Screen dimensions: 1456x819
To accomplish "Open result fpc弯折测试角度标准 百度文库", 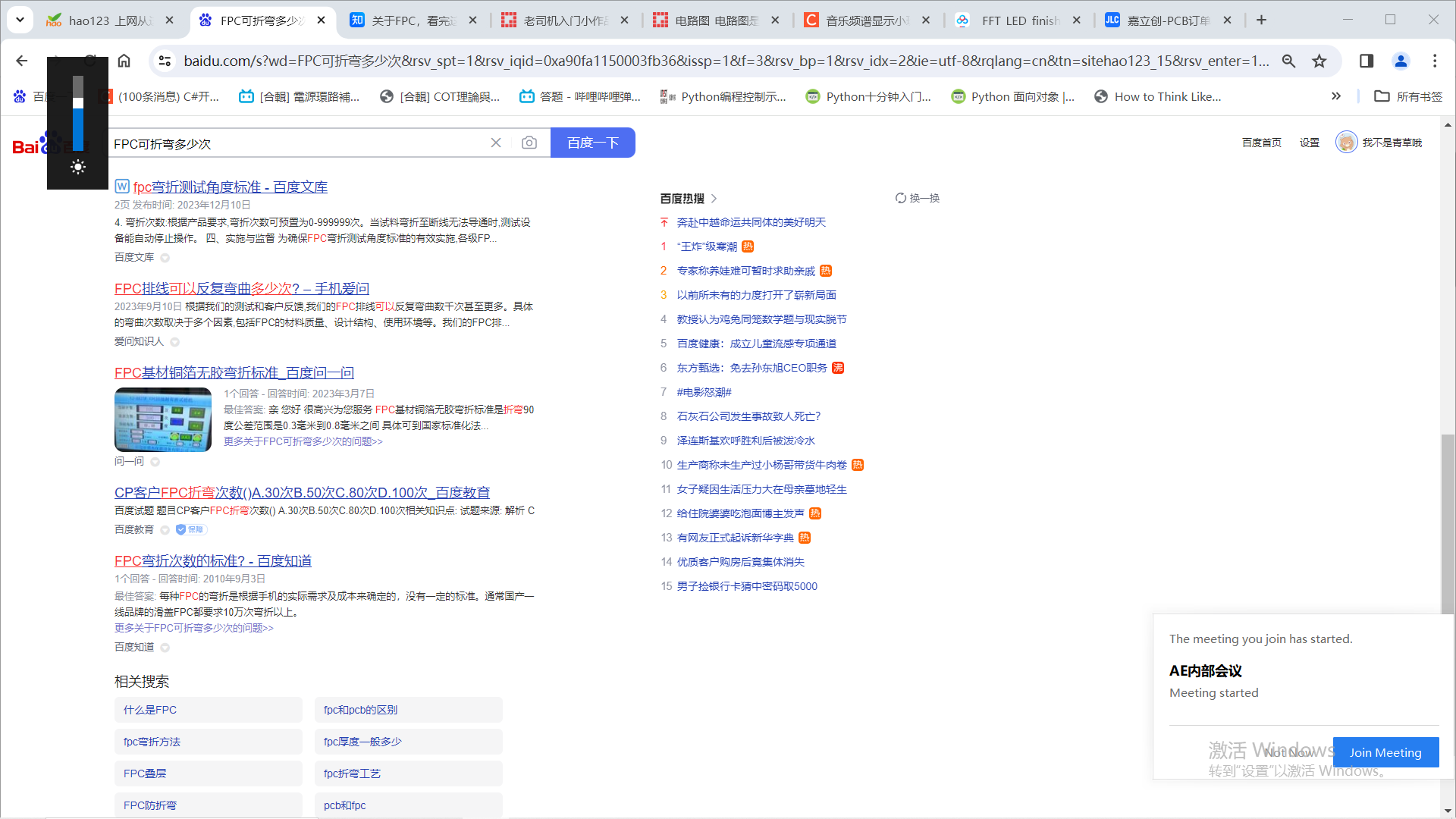I will [x=230, y=187].
